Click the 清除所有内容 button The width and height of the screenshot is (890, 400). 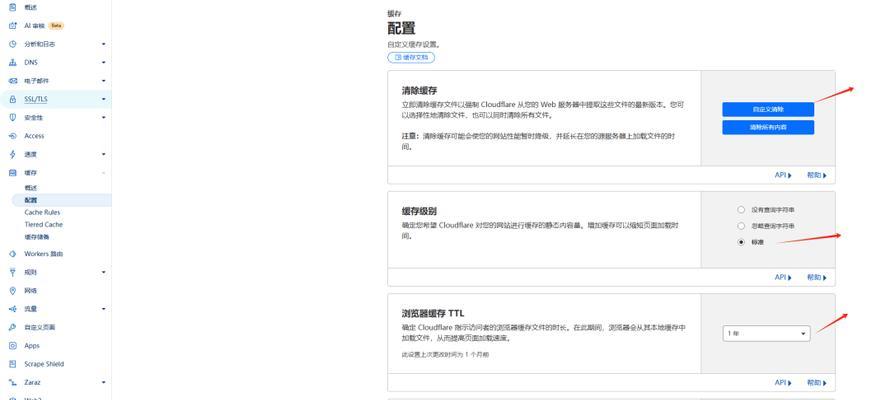(x=768, y=127)
